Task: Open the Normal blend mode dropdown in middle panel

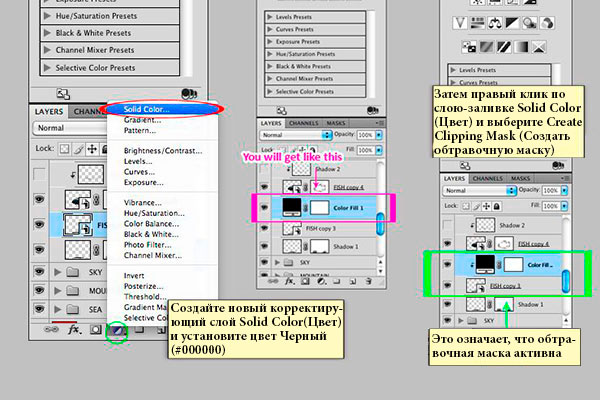Action: click(x=295, y=135)
